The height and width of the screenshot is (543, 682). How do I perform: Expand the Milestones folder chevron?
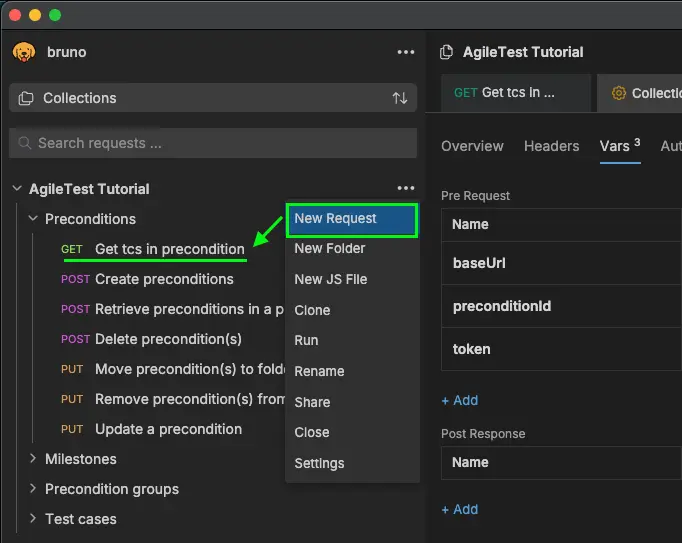(x=33, y=458)
